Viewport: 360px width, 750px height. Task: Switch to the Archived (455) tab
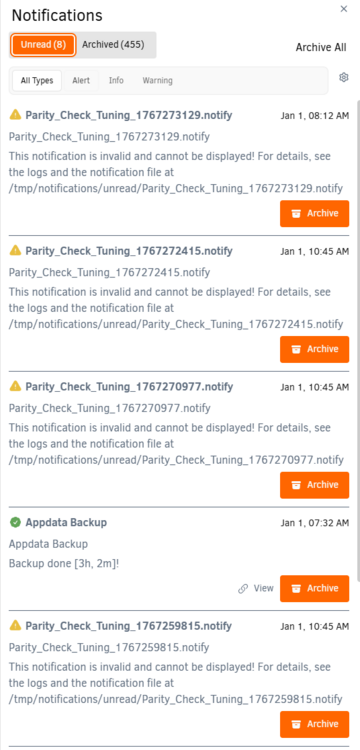click(113, 44)
